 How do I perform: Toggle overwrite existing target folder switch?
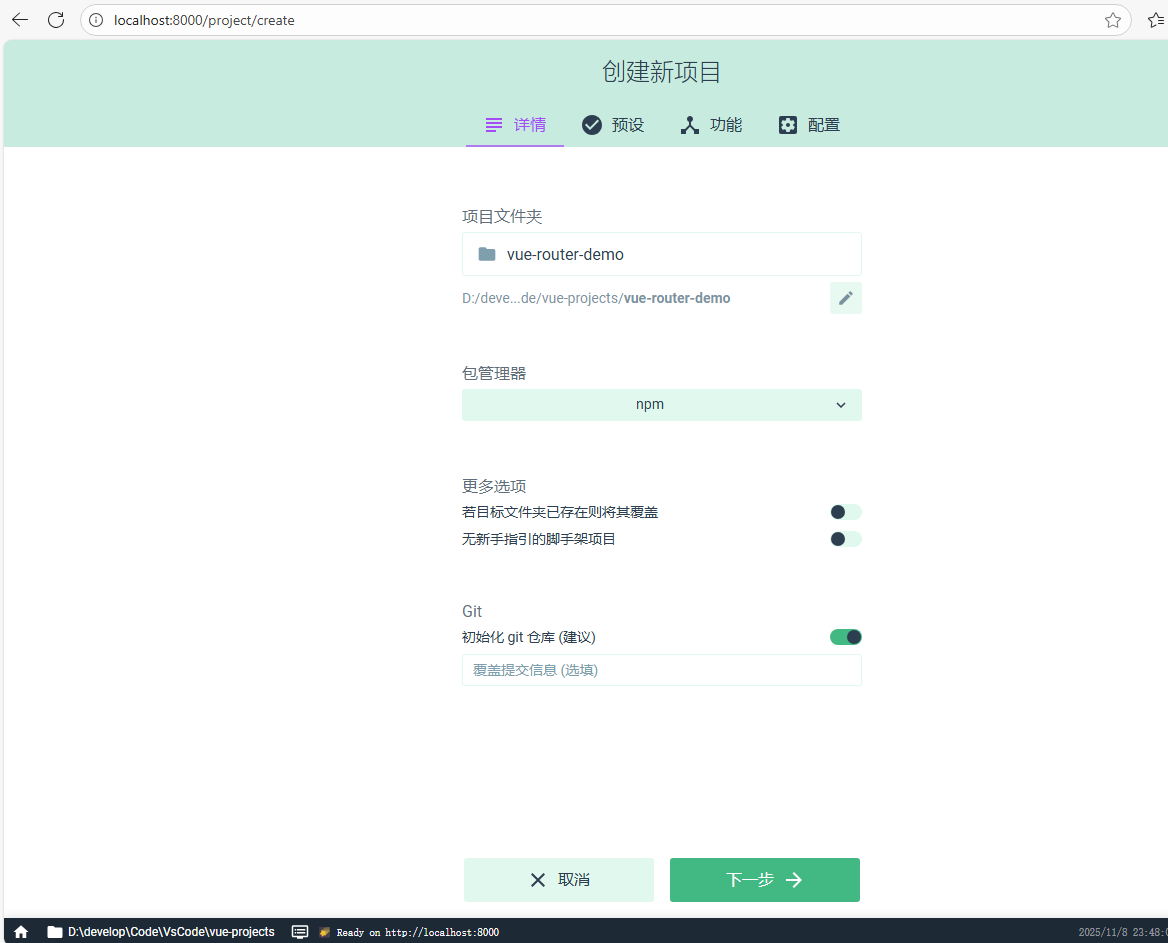(845, 512)
